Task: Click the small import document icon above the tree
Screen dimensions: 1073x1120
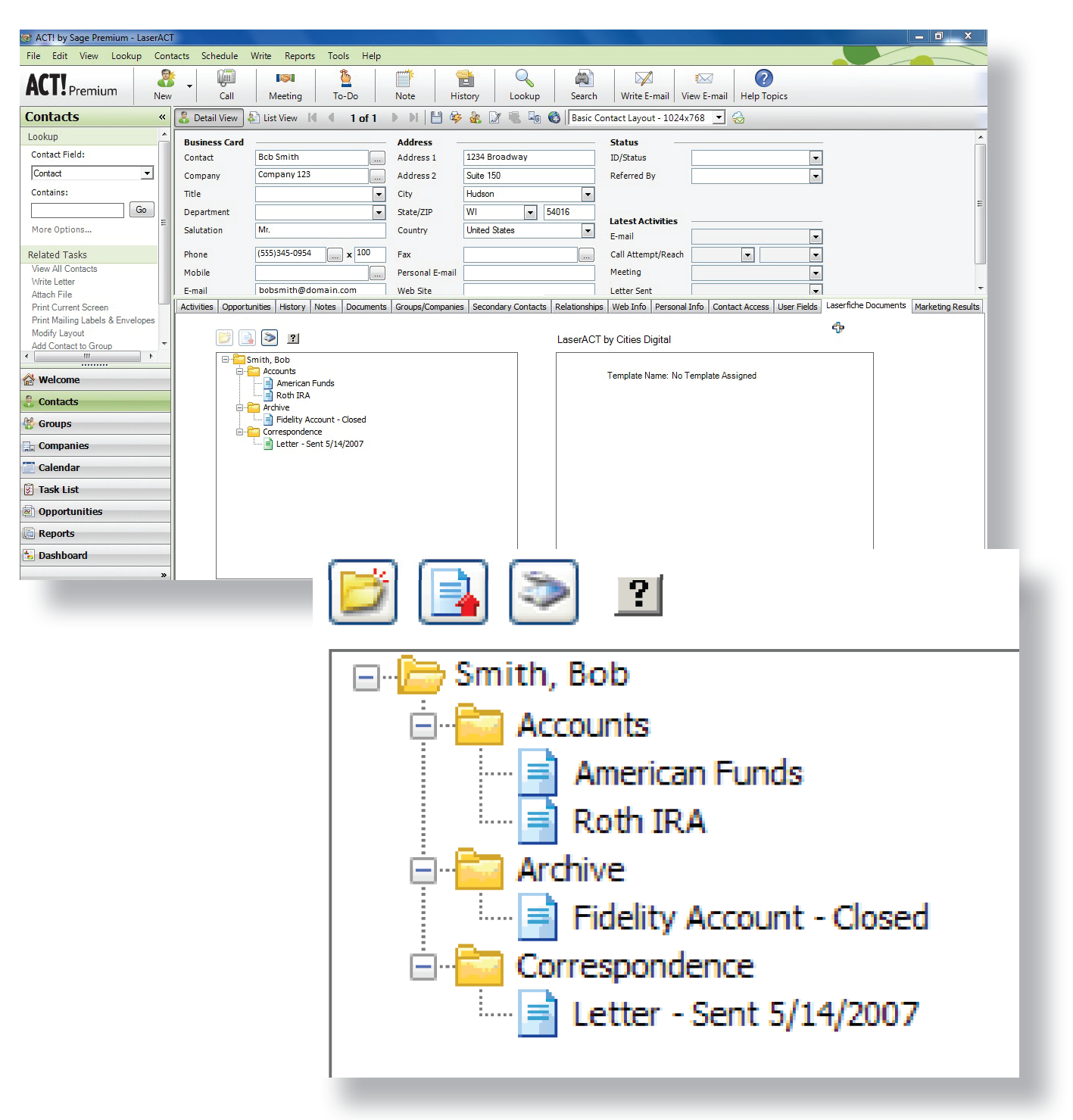Action: coord(247,338)
